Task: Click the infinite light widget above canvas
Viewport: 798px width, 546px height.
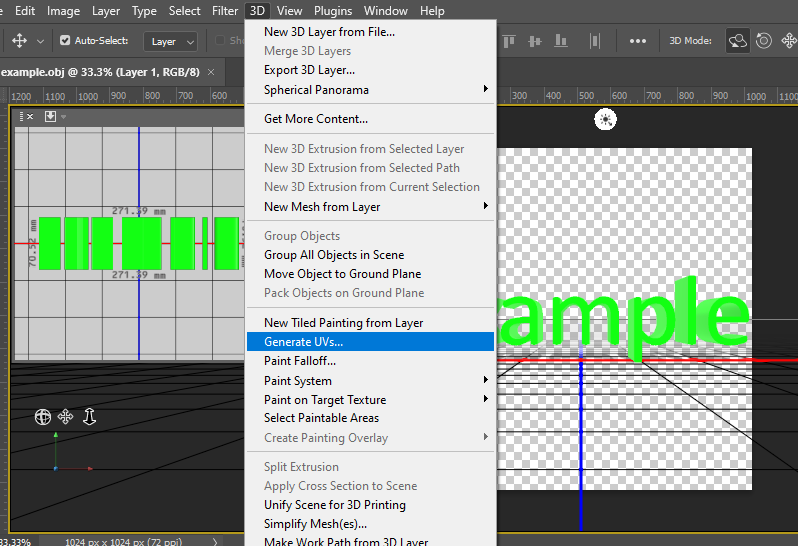Action: pyautogui.click(x=605, y=120)
